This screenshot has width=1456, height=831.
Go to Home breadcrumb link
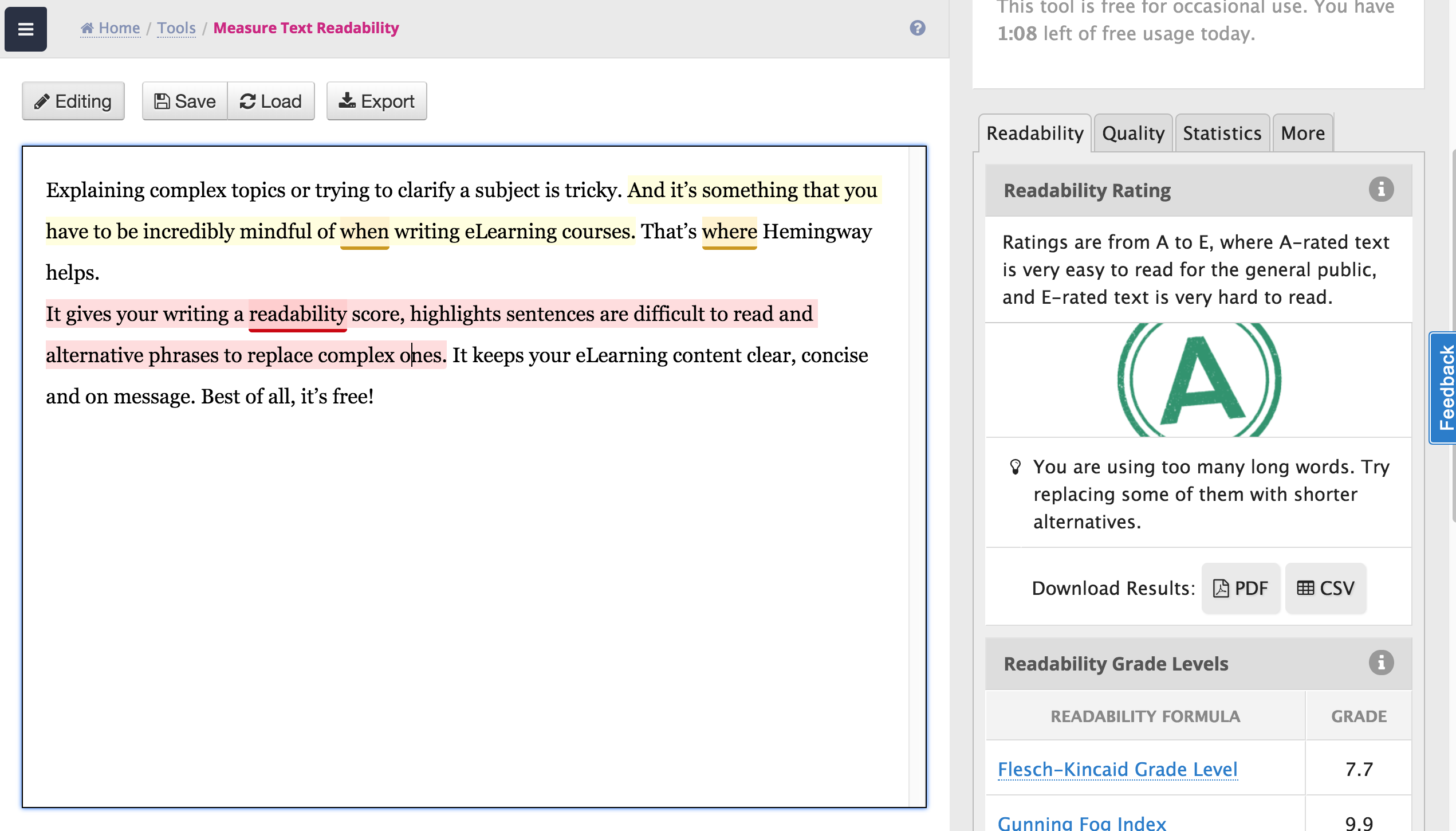click(x=111, y=28)
